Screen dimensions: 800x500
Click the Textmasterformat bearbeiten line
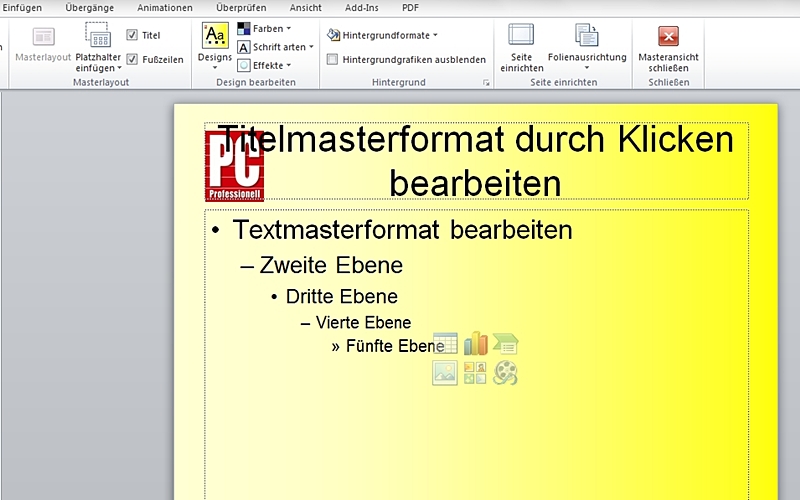[402, 230]
